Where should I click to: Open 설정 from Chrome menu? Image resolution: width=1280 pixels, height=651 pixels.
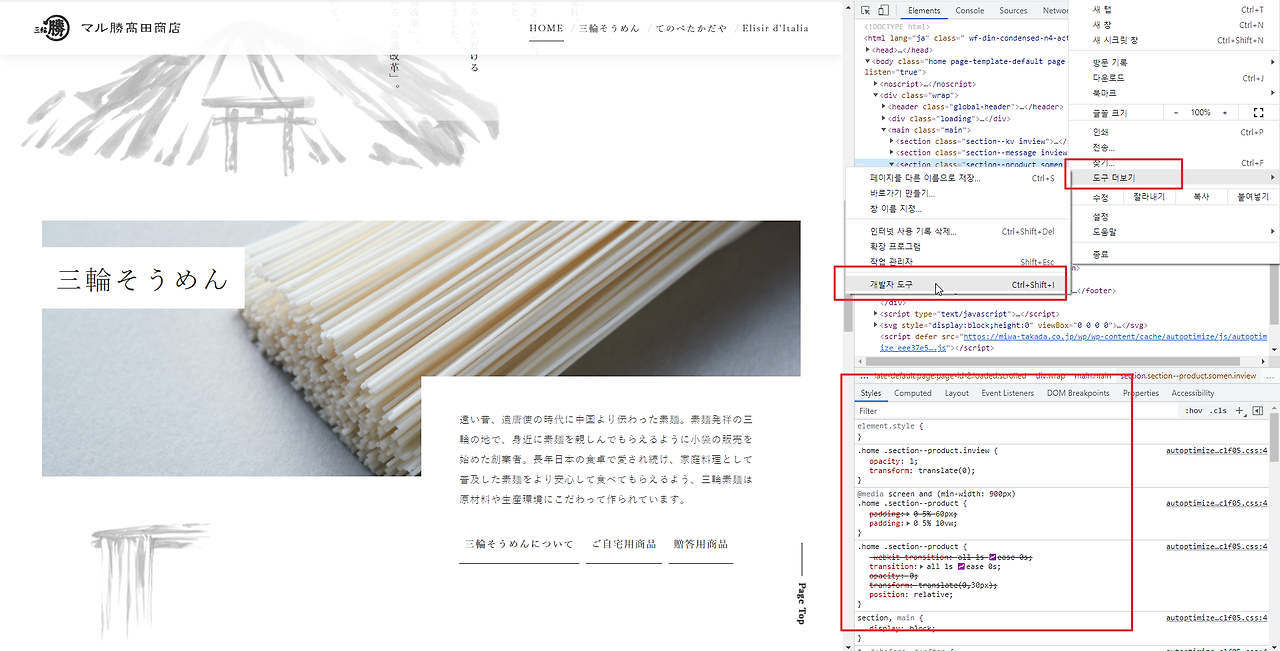click(x=1174, y=216)
